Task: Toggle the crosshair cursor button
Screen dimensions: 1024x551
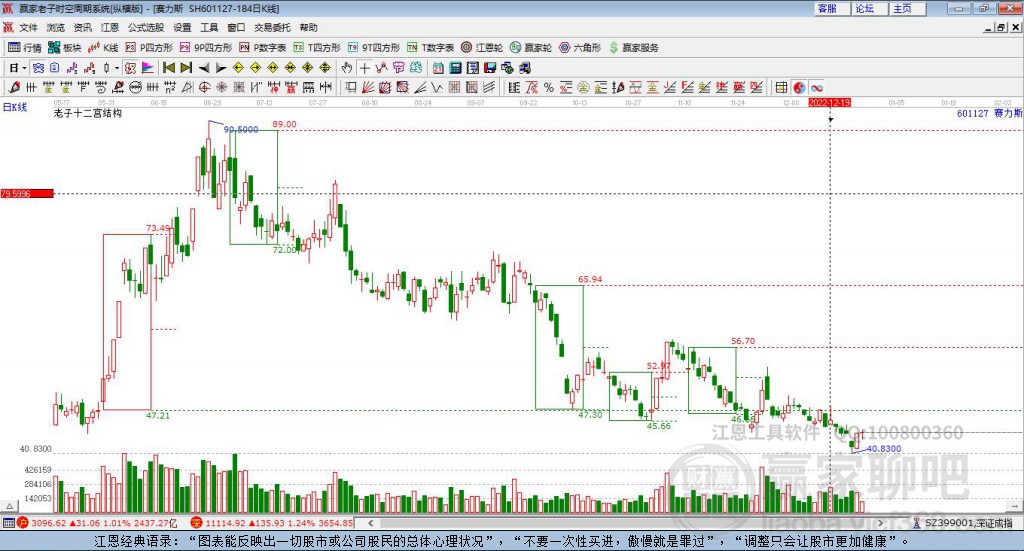Action: click(364, 68)
